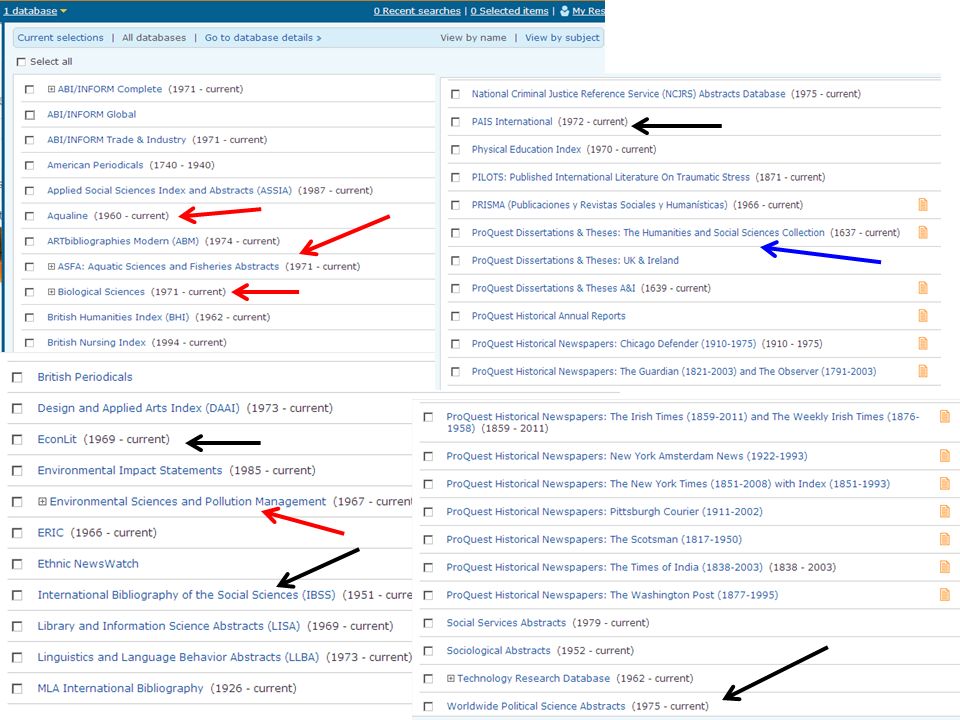Select the EconLit checkbox
This screenshot has width=960, height=720.
pyautogui.click(x=17, y=440)
